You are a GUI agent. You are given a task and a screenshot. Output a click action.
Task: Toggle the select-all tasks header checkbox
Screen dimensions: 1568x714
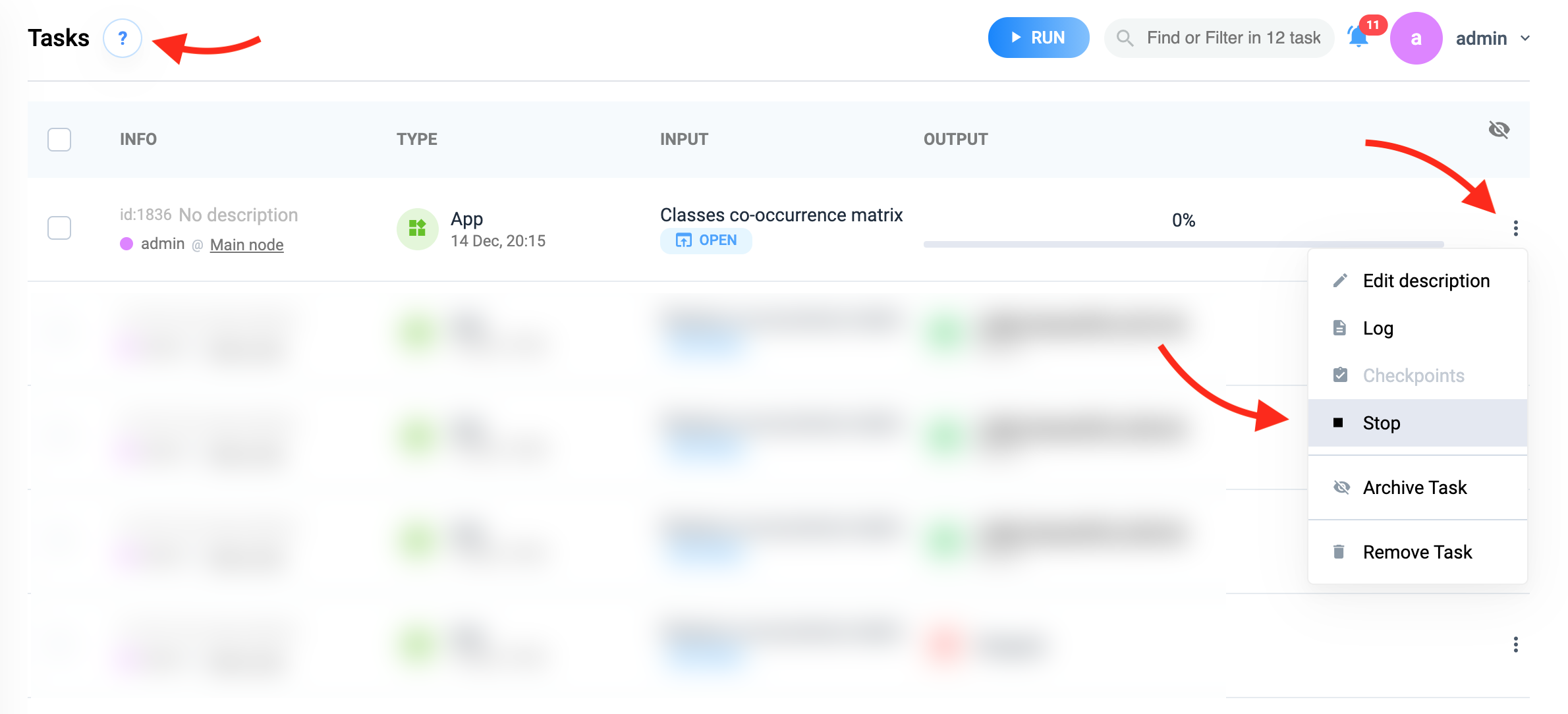(59, 139)
